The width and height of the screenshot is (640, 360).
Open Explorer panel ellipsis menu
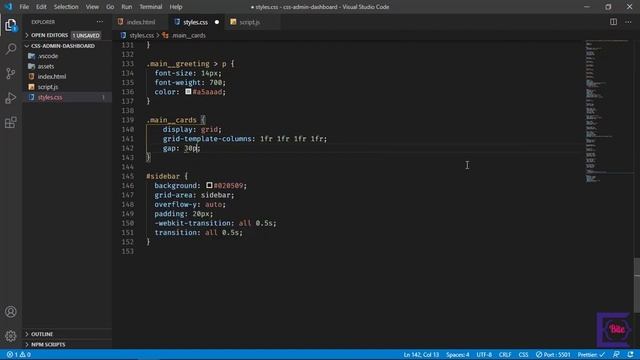coord(100,22)
